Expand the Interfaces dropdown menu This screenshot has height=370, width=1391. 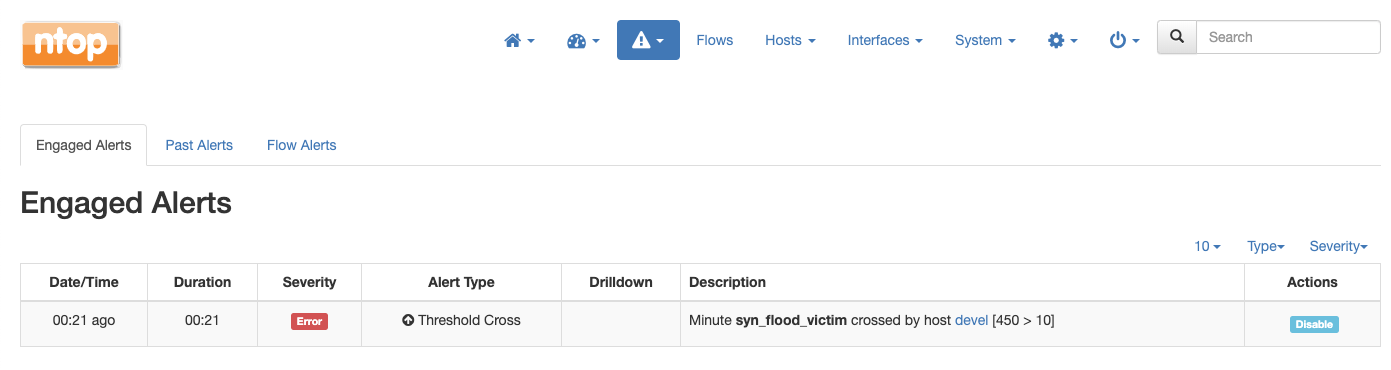885,40
